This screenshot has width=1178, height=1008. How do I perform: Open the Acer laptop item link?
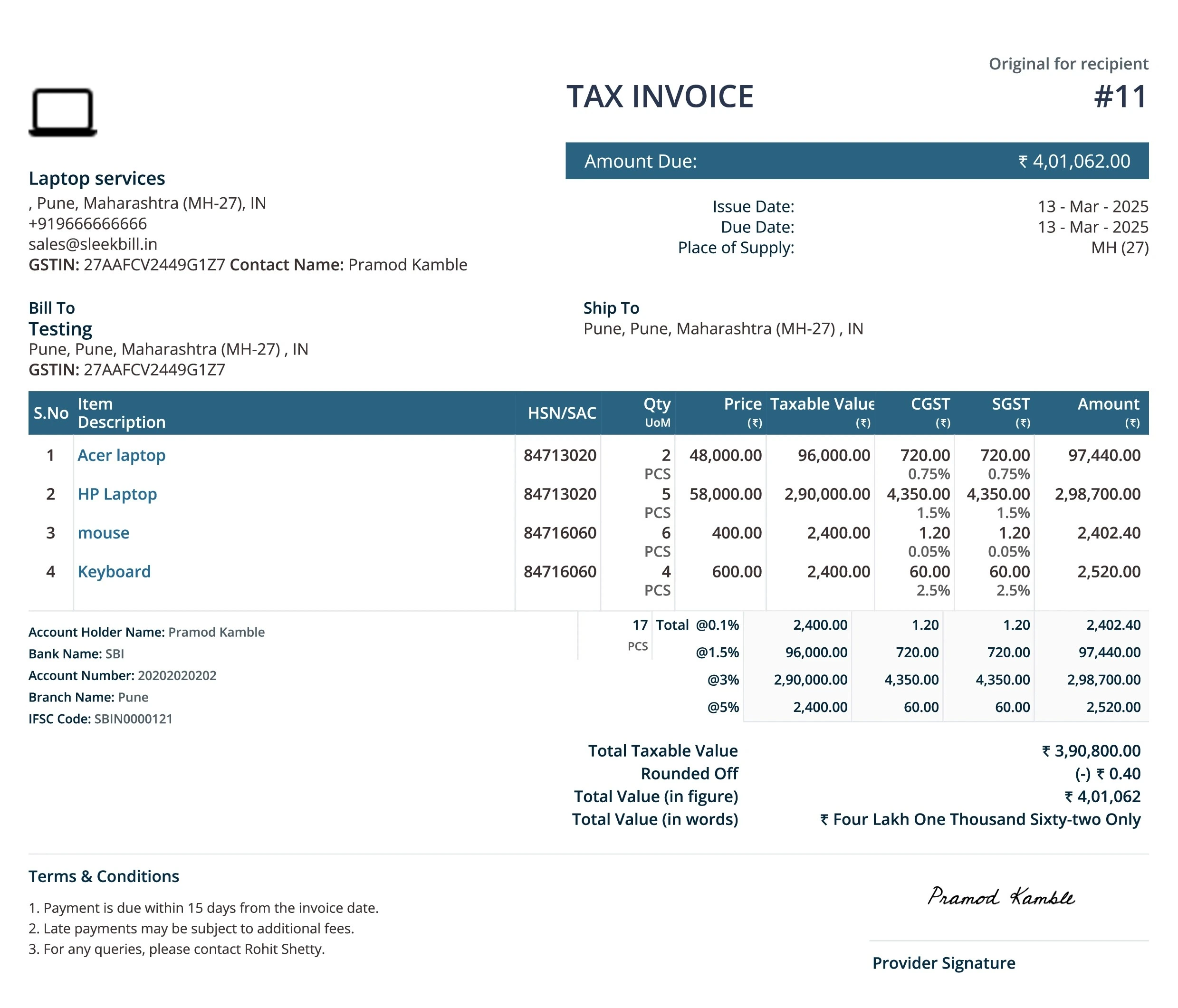(x=122, y=455)
